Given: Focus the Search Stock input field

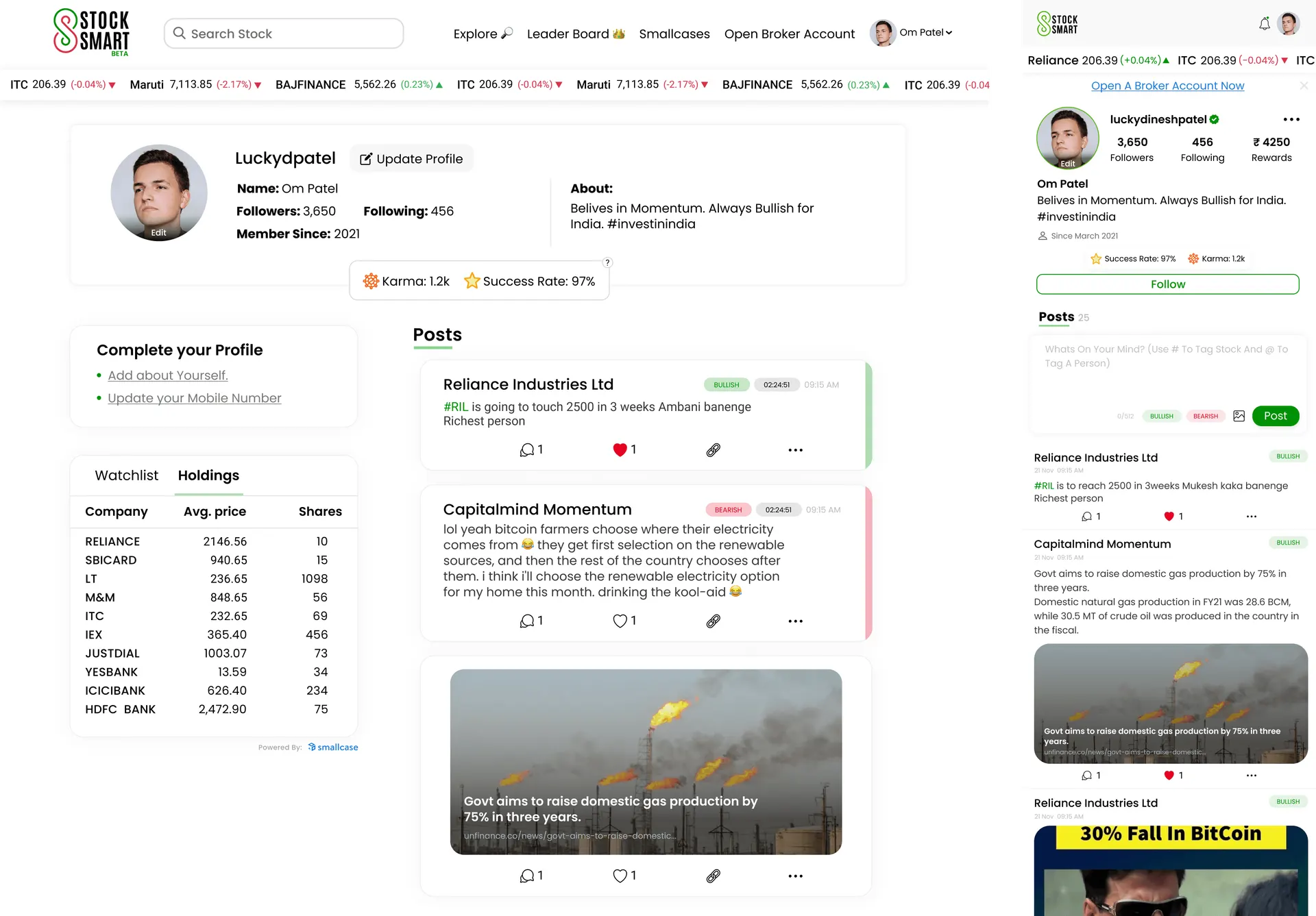Looking at the screenshot, I should point(284,34).
